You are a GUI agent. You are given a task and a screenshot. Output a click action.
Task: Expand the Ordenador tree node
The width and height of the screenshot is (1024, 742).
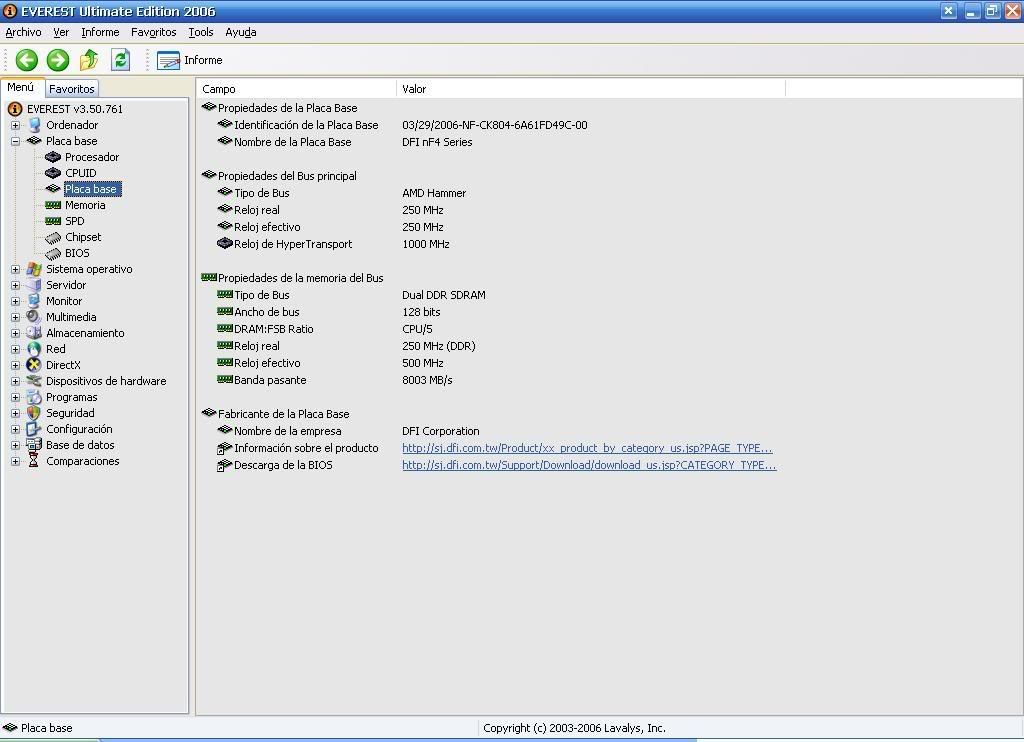(x=15, y=125)
